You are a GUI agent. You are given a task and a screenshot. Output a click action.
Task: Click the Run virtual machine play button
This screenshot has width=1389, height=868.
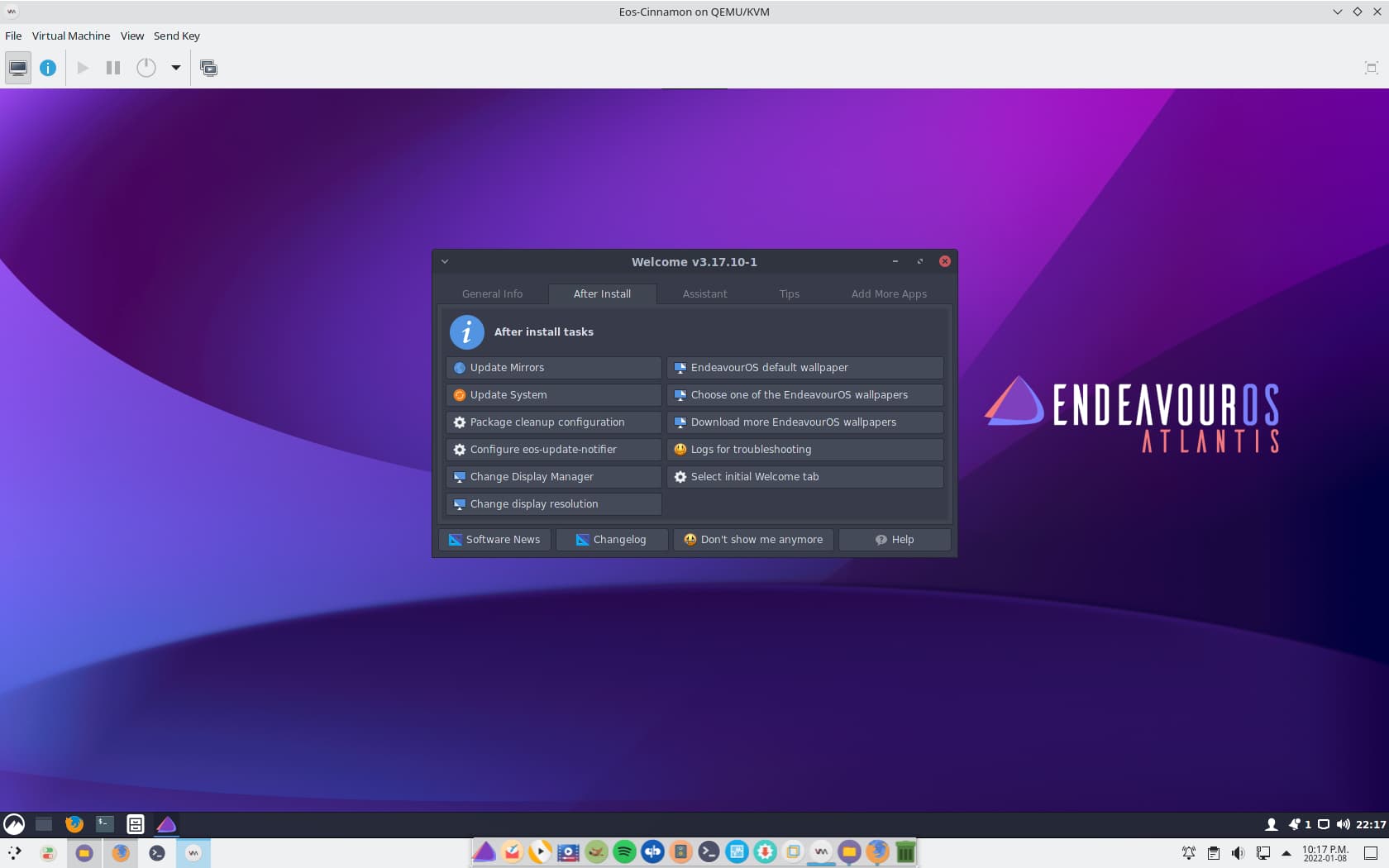83,68
